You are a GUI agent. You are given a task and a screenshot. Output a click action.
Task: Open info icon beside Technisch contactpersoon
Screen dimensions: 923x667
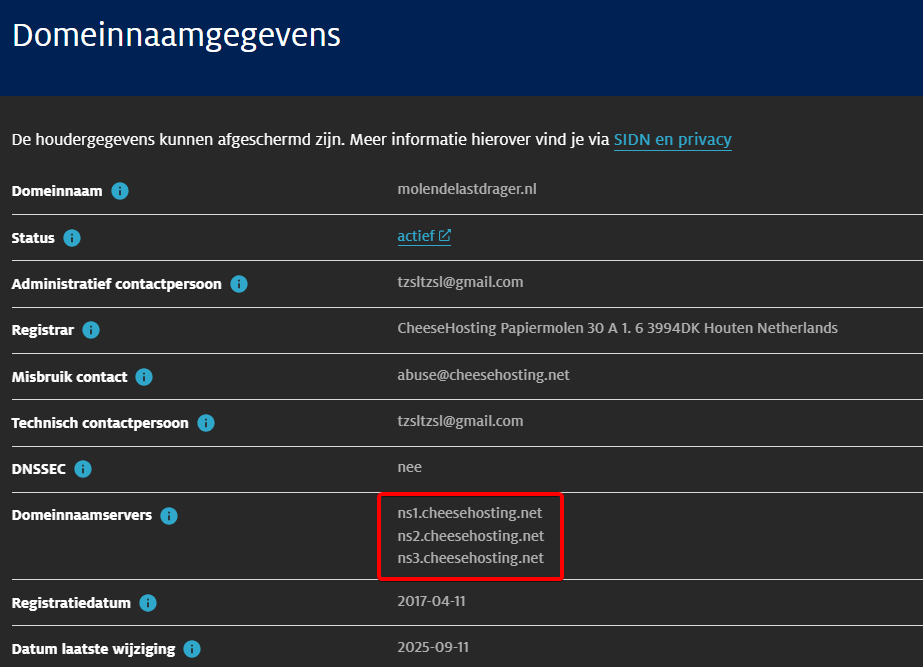(206, 423)
